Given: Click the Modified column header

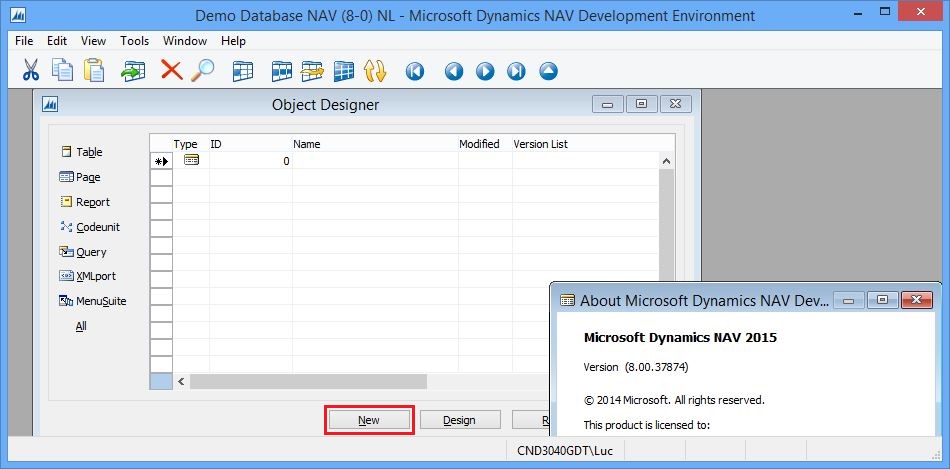Looking at the screenshot, I should 479,144.
